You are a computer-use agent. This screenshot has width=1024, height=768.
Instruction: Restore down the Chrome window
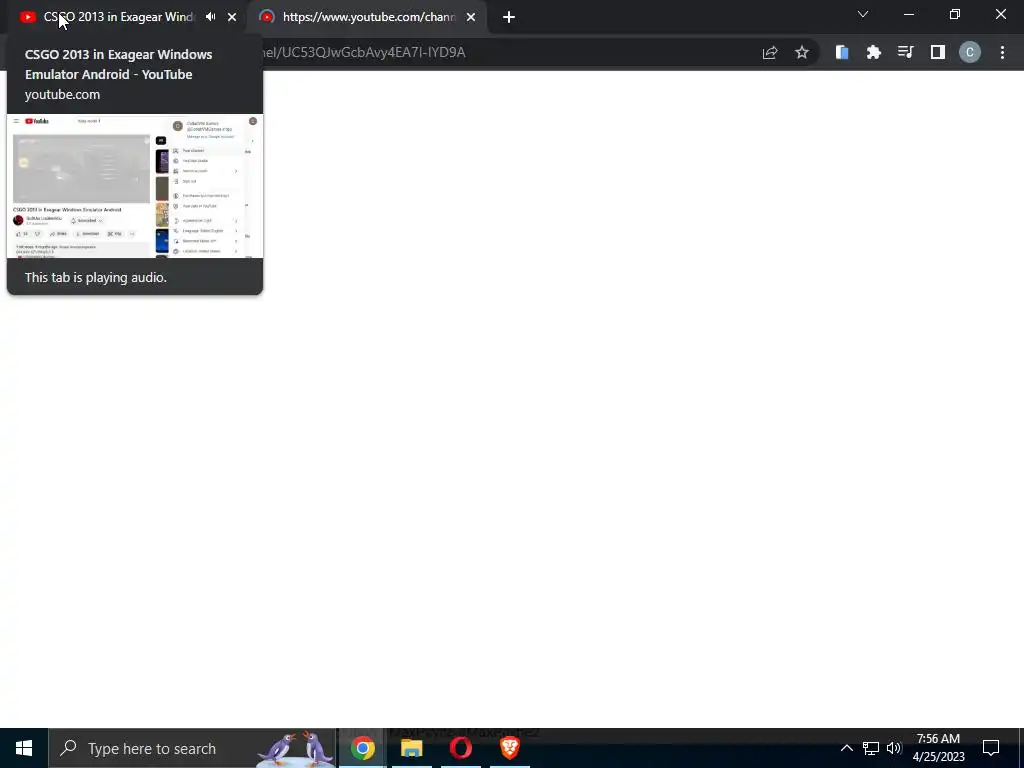pos(955,14)
